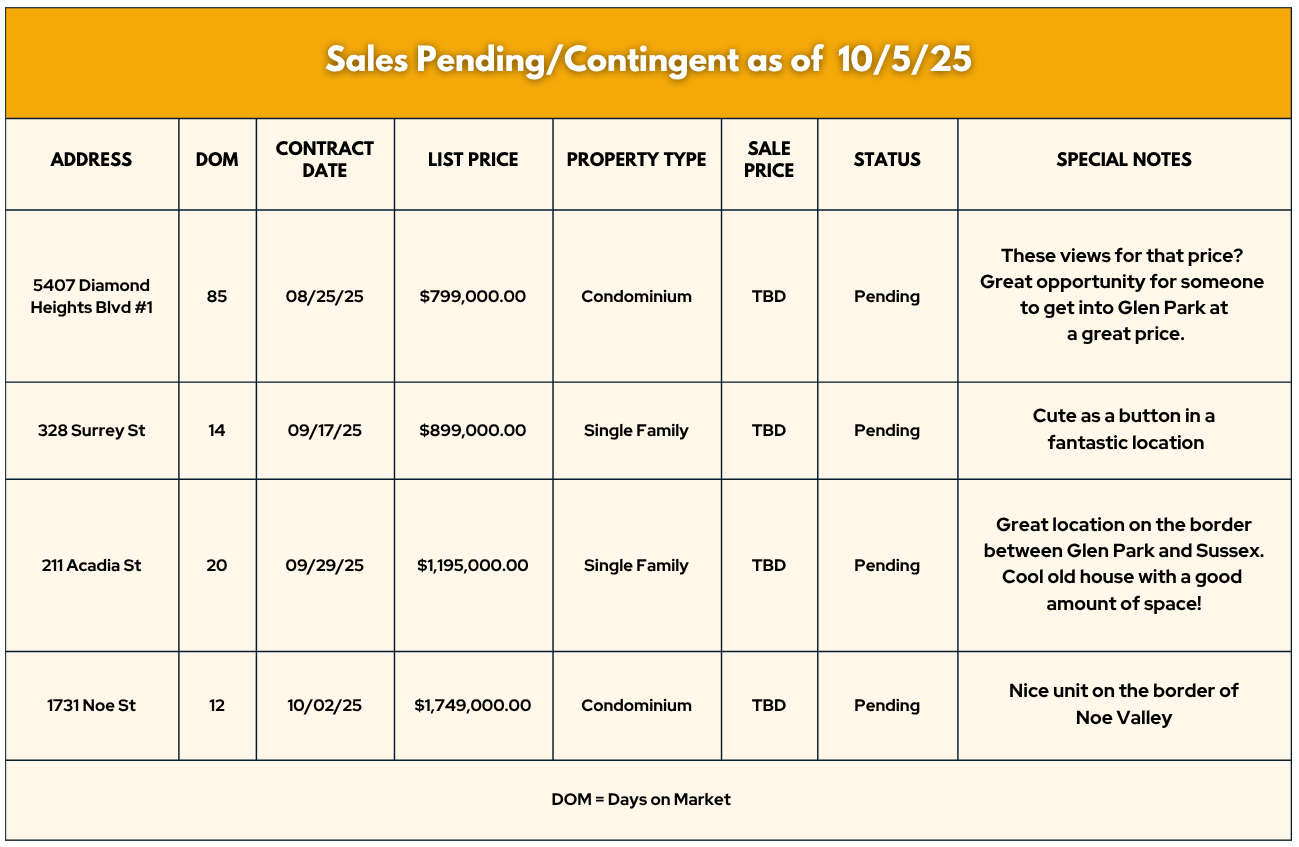The image size is (1299, 847).
Task: Select the DOM value 85 cell
Action: [217, 296]
